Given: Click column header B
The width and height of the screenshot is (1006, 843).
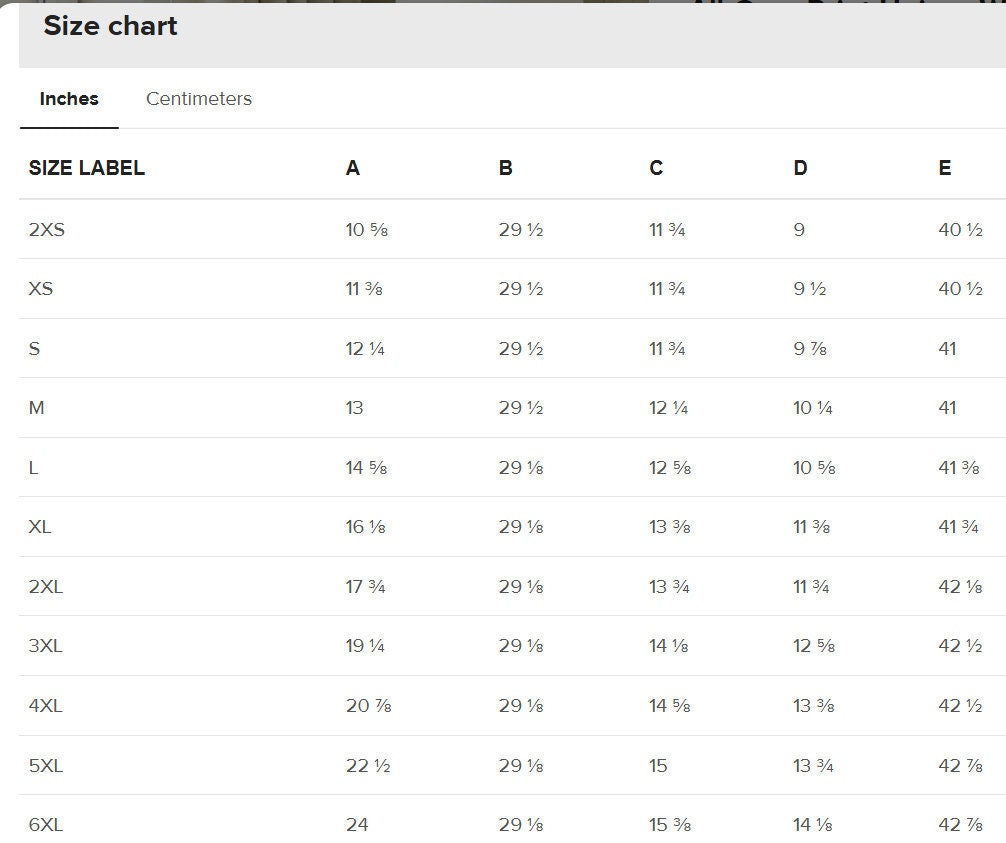Looking at the screenshot, I should (x=505, y=168).
